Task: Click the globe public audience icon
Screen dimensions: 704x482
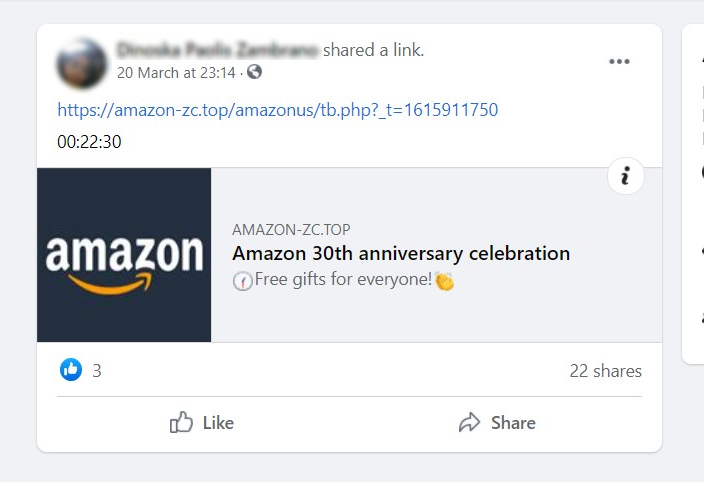Action: click(254, 72)
